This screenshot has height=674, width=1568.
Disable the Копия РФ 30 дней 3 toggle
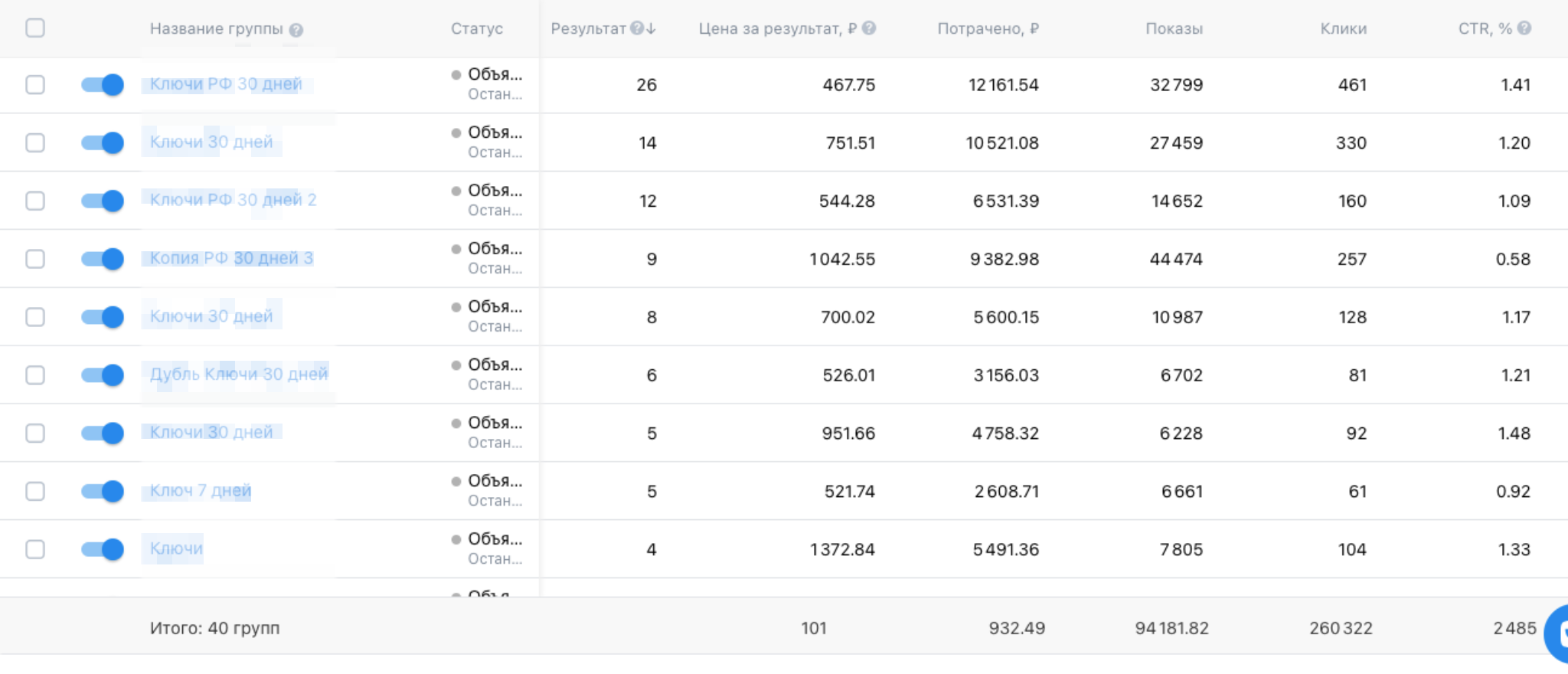pyautogui.click(x=103, y=259)
